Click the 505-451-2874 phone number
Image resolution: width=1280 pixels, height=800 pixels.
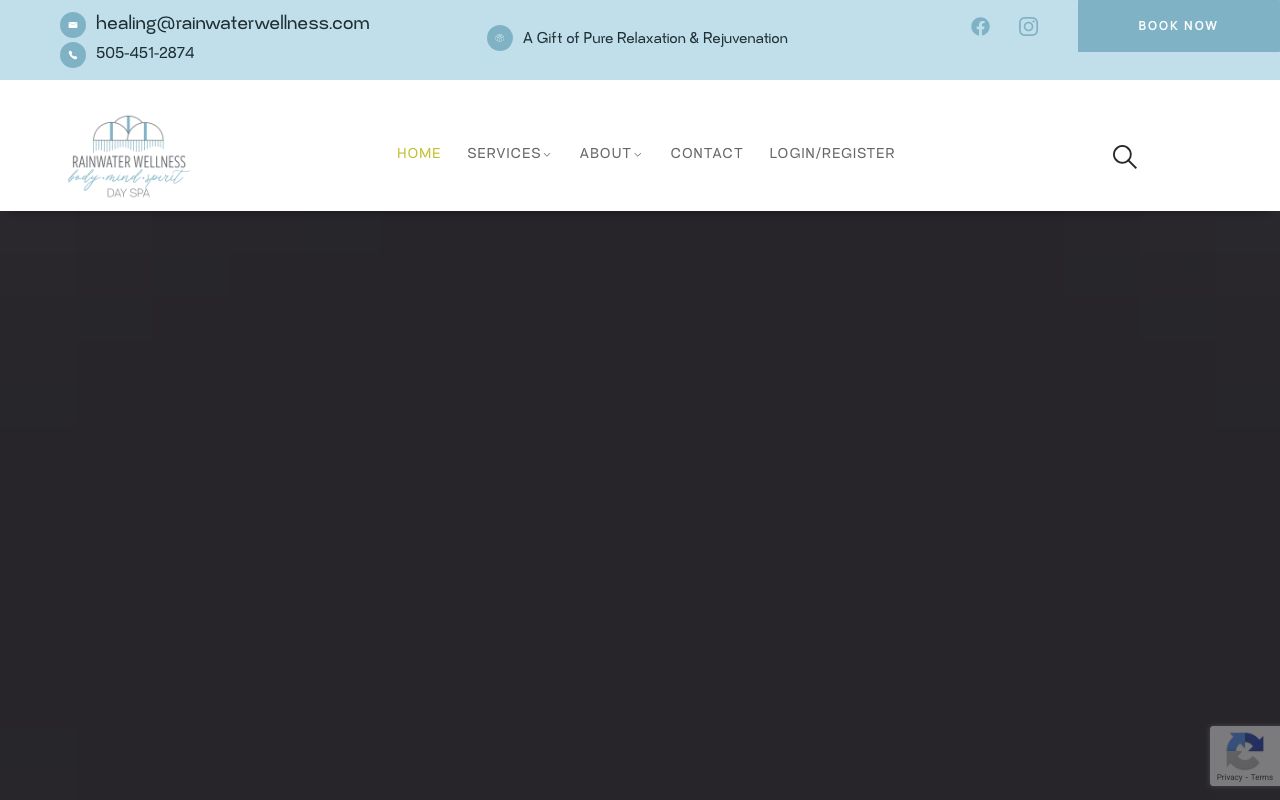click(x=145, y=54)
